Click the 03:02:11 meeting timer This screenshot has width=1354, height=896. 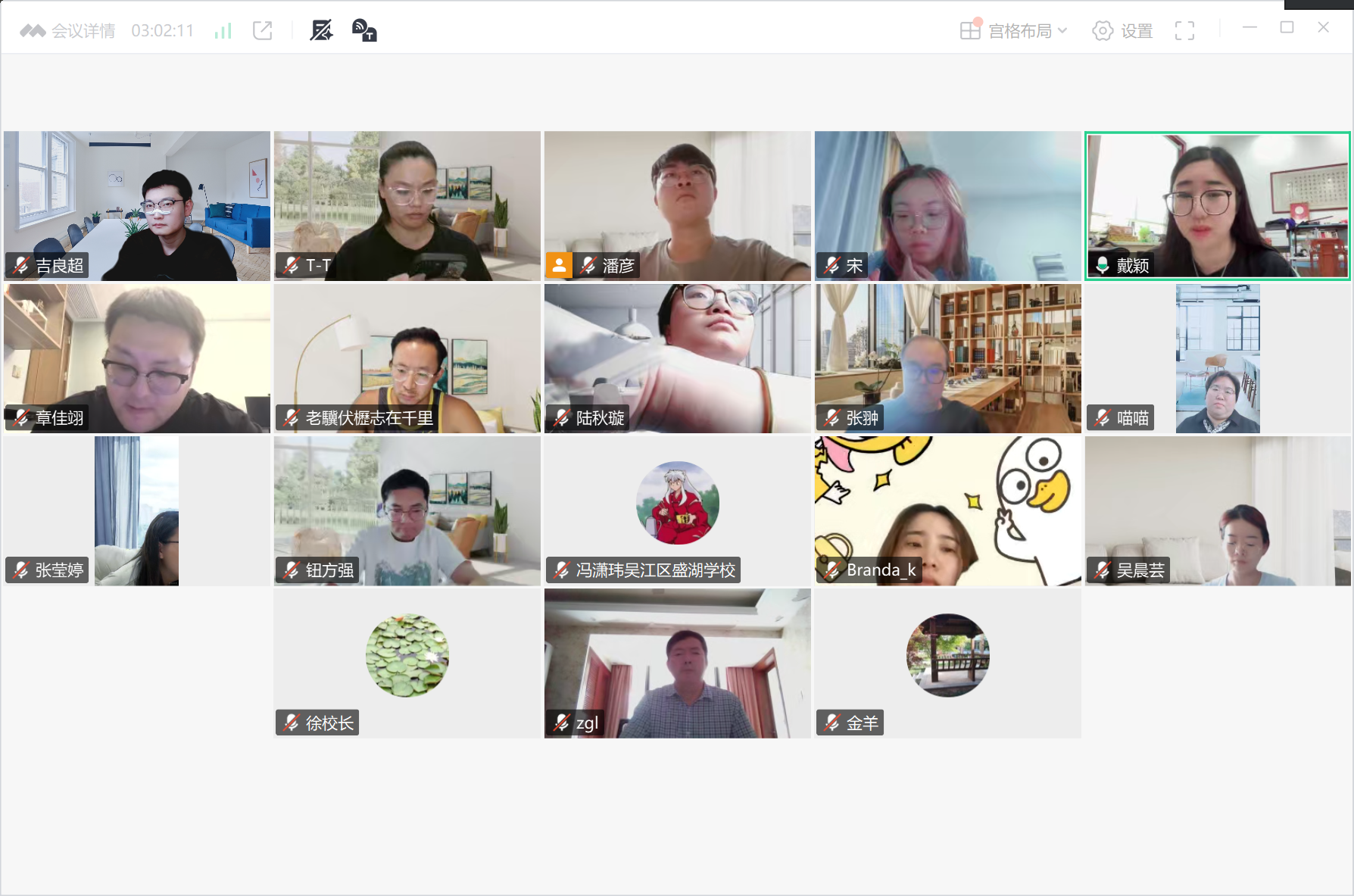click(x=163, y=31)
